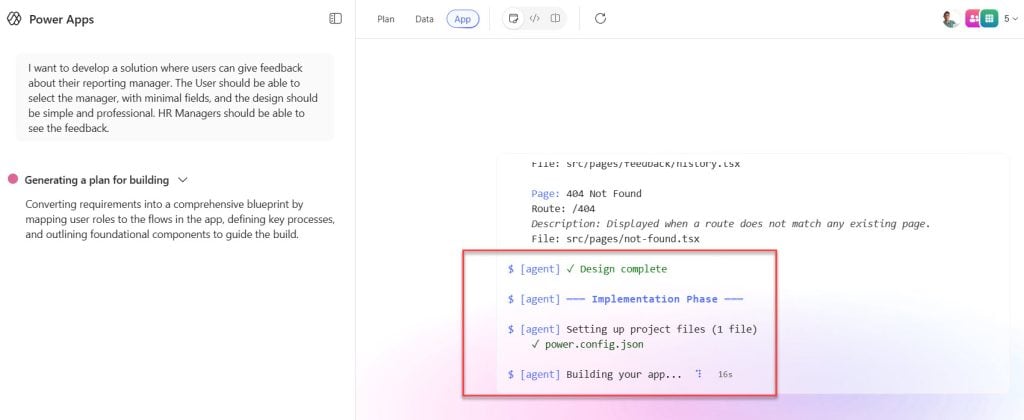1024x420 pixels.
Task: Click the Design complete log line
Action: click(587, 268)
